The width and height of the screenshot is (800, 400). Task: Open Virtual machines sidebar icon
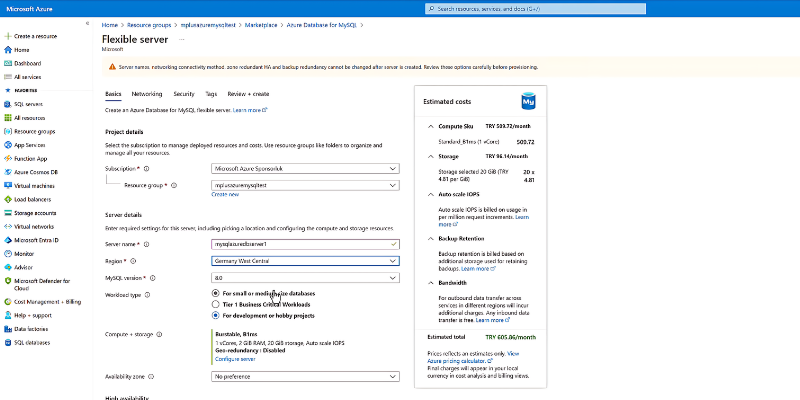[8, 186]
